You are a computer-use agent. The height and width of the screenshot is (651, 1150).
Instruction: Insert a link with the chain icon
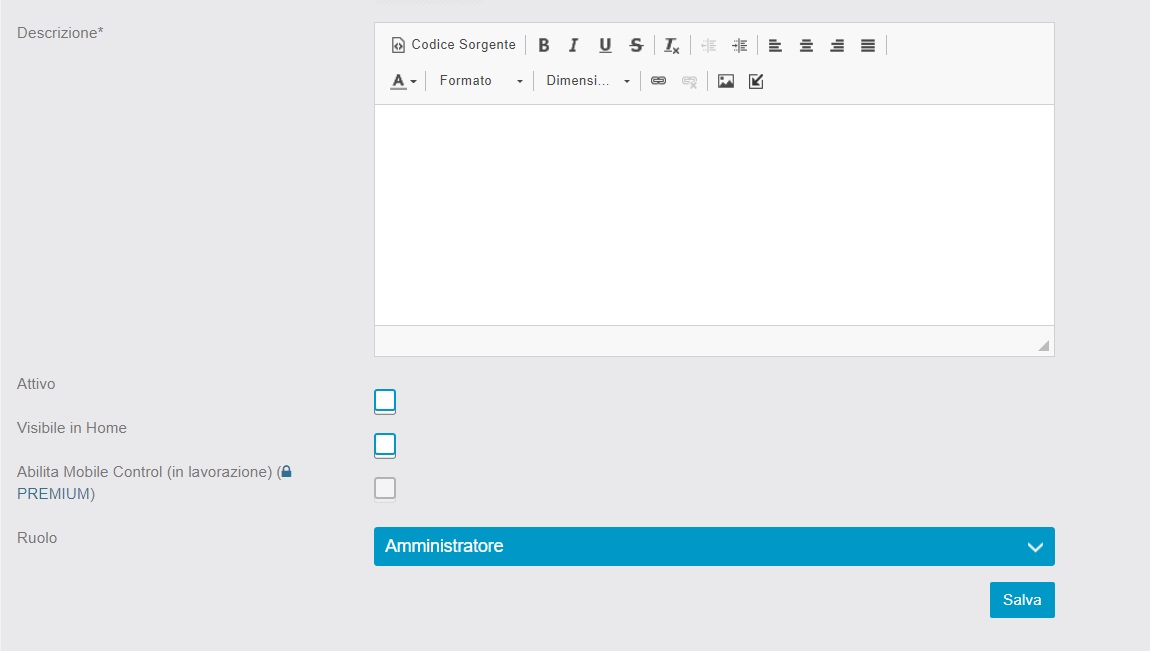658,81
